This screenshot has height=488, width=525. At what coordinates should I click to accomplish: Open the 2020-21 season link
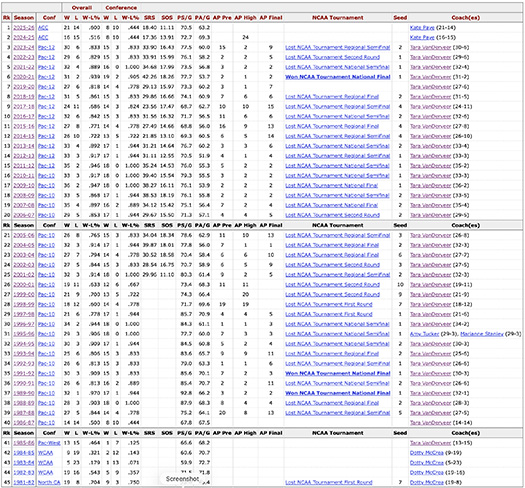point(24,77)
